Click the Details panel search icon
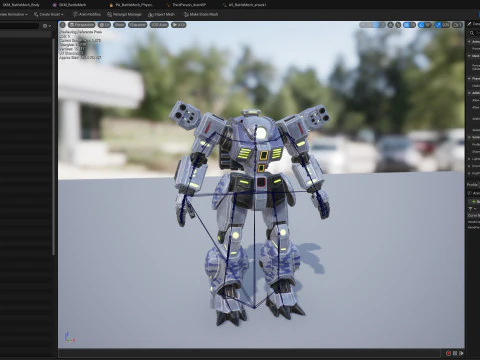The width and height of the screenshot is (480, 360). pos(472,33)
